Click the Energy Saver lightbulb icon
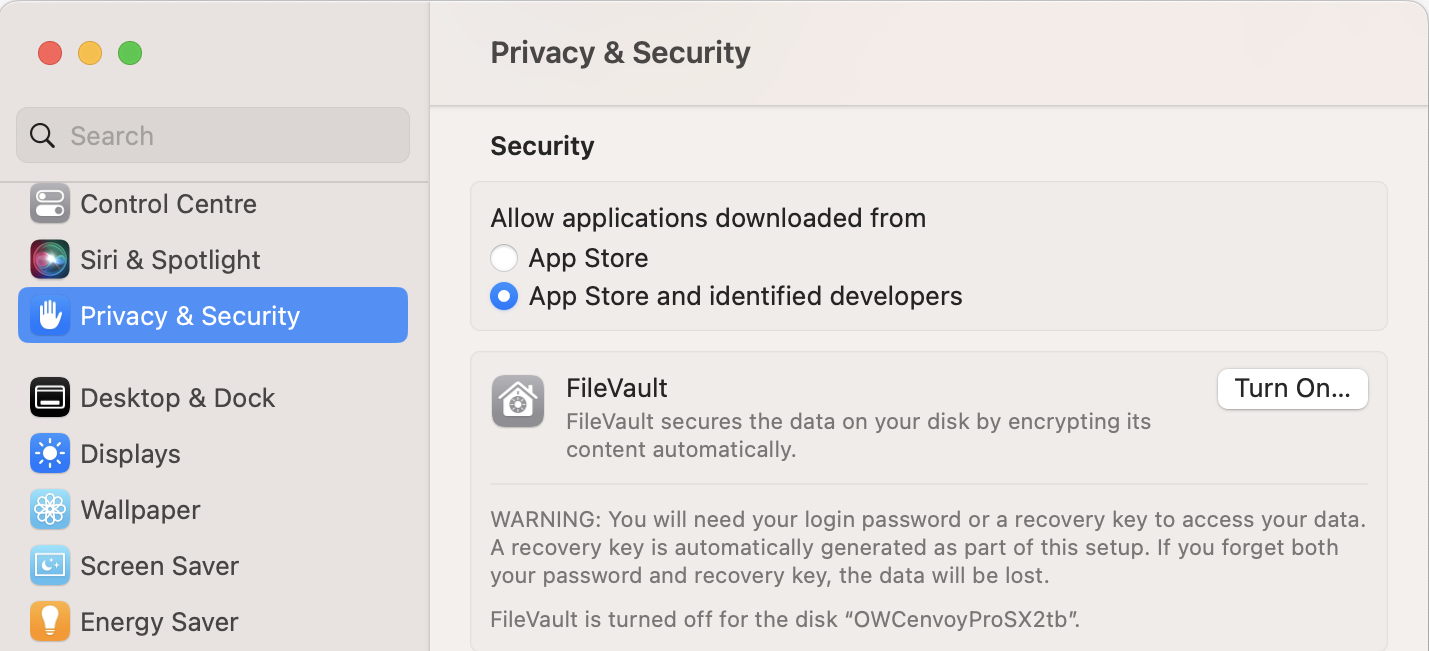Image resolution: width=1429 pixels, height=651 pixels. [50, 622]
